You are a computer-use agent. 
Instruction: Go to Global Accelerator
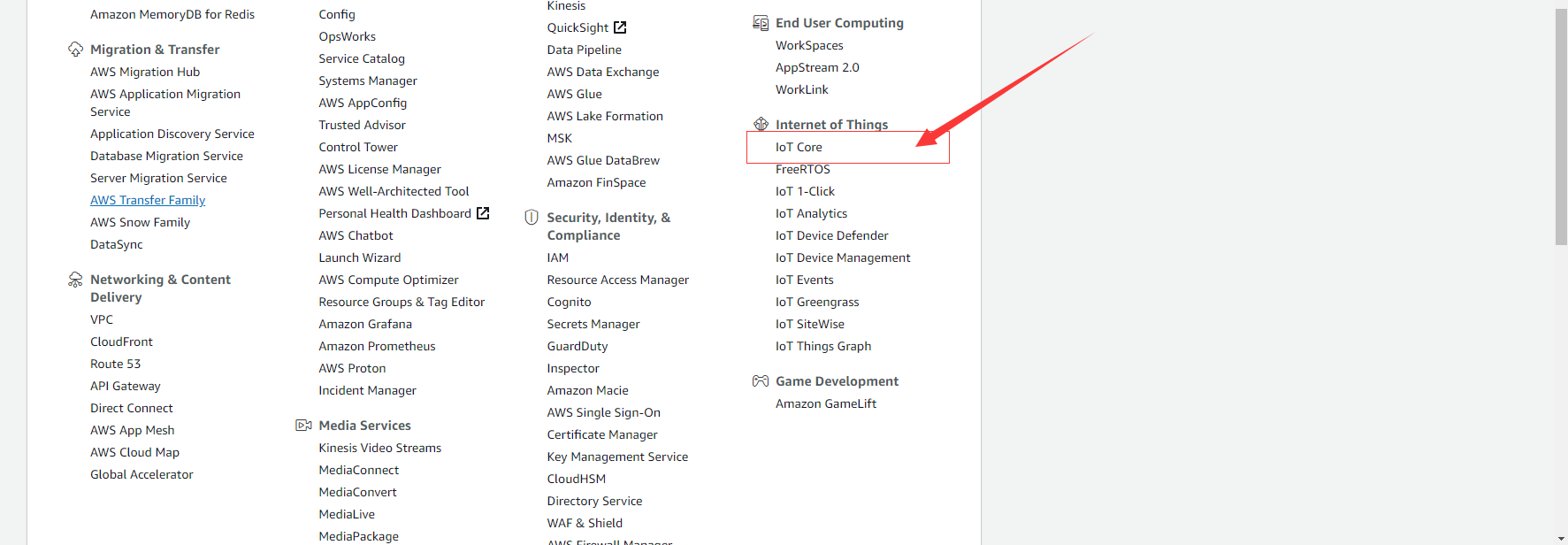pyautogui.click(x=142, y=474)
